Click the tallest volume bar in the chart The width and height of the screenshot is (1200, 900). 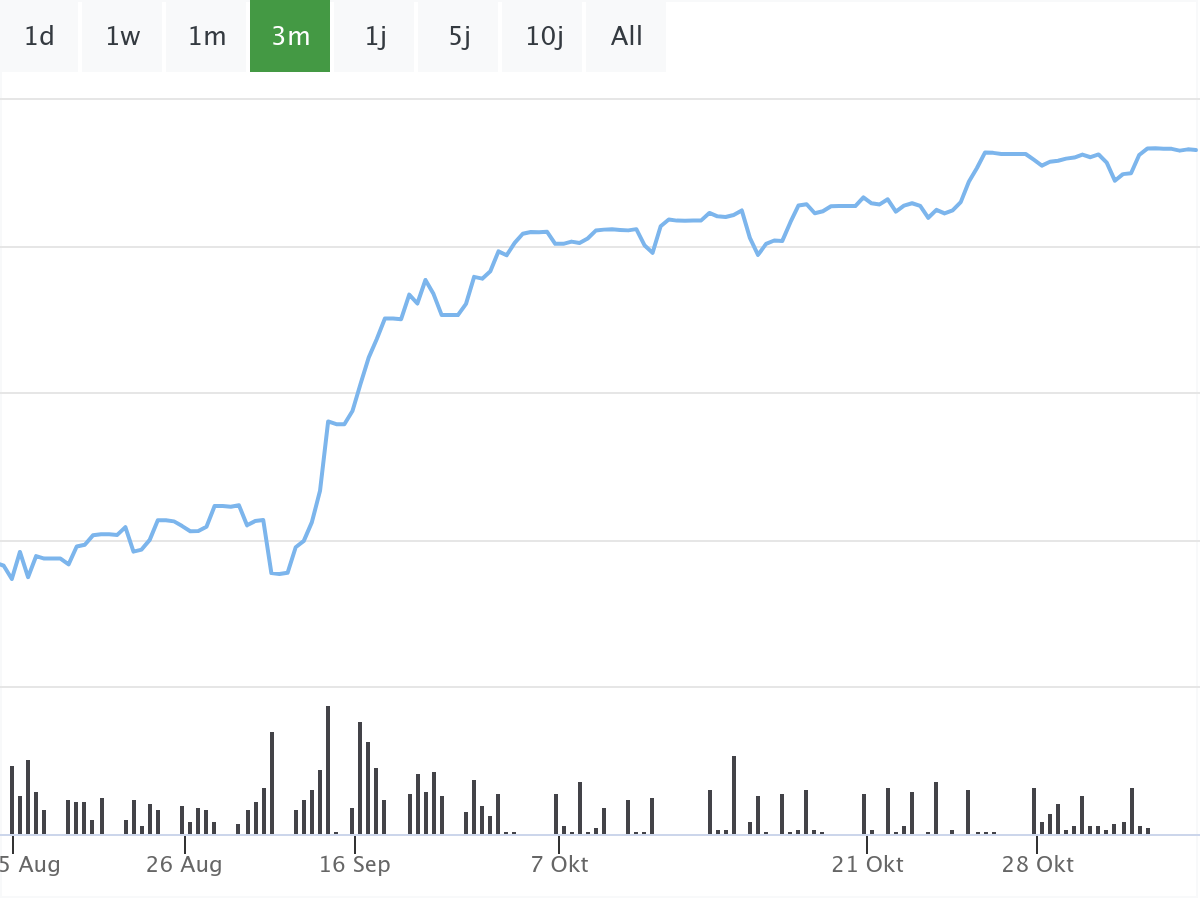[328, 770]
